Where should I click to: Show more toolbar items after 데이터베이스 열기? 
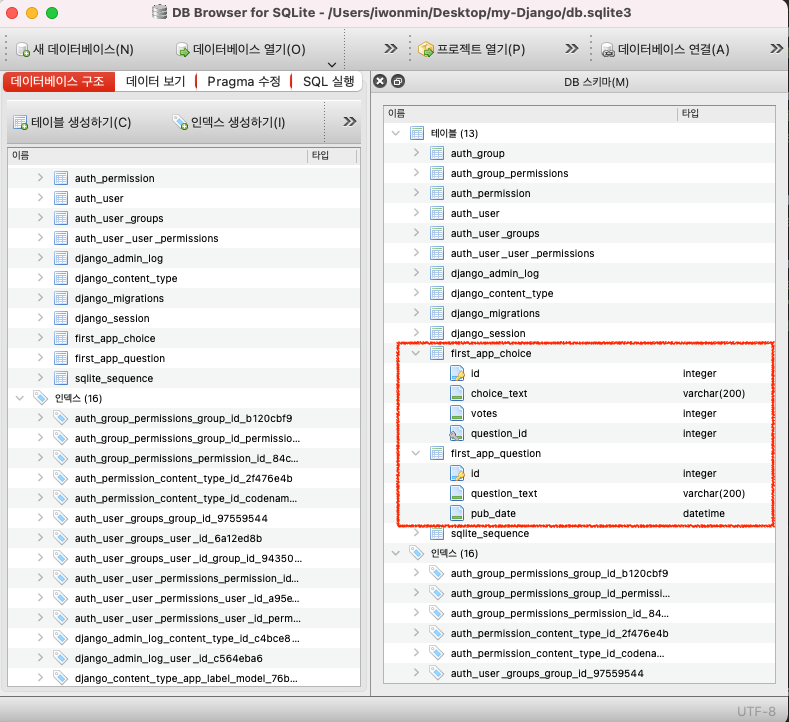coord(390,48)
